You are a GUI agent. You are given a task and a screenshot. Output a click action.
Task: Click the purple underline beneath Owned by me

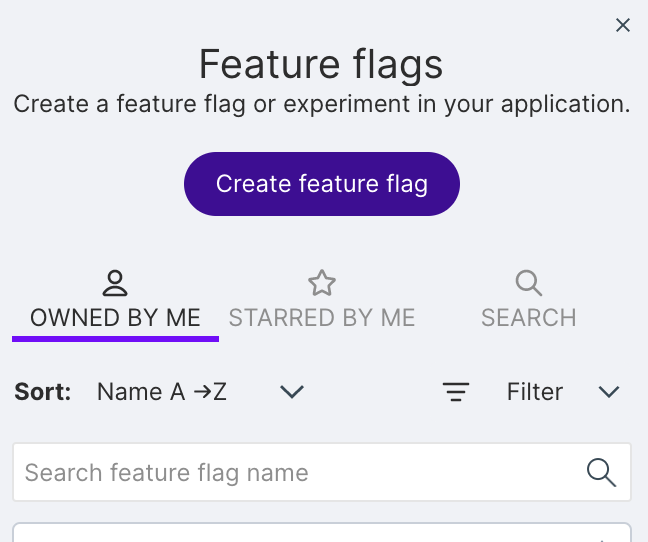tap(115, 339)
